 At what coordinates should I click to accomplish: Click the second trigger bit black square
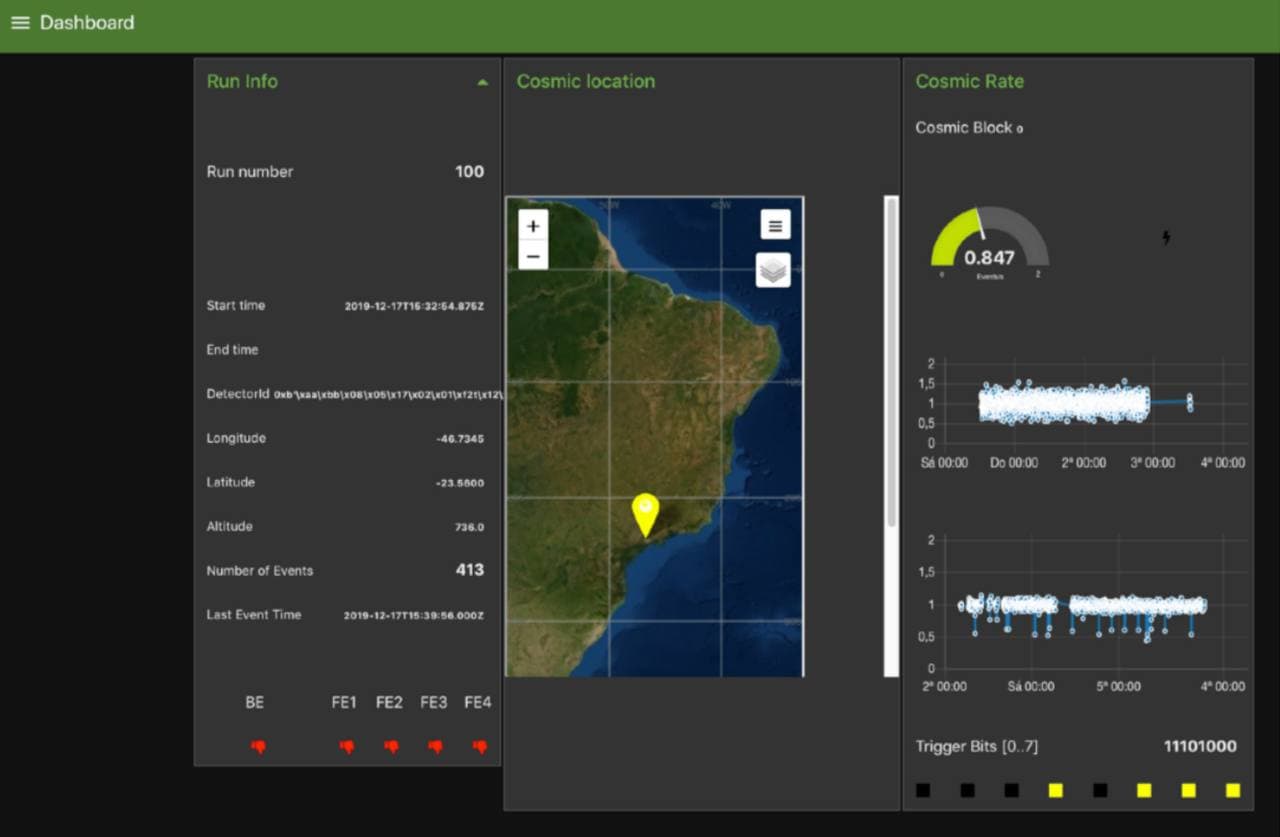click(968, 790)
